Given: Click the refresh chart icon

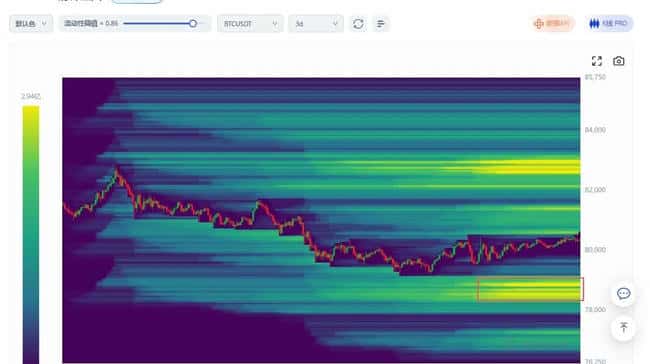Looking at the screenshot, I should pos(358,24).
